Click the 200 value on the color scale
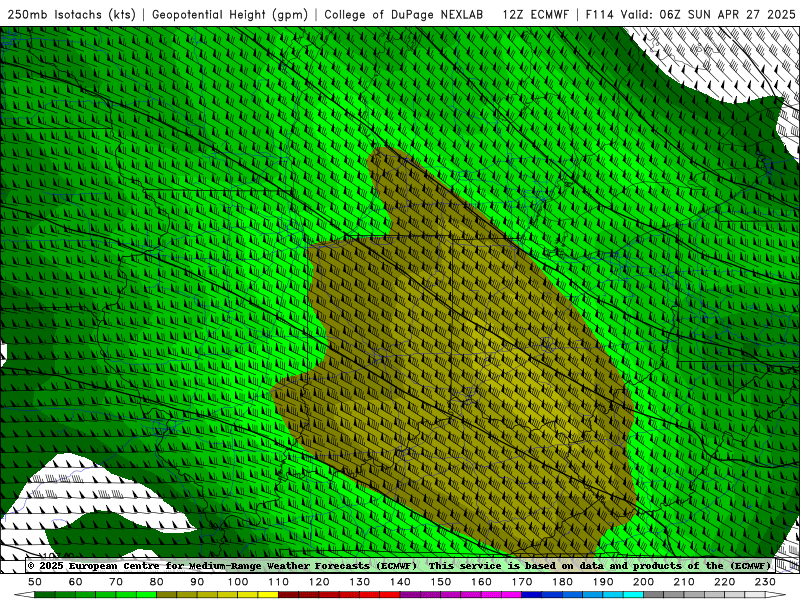Screen dimensions: 800x600 coord(643,582)
